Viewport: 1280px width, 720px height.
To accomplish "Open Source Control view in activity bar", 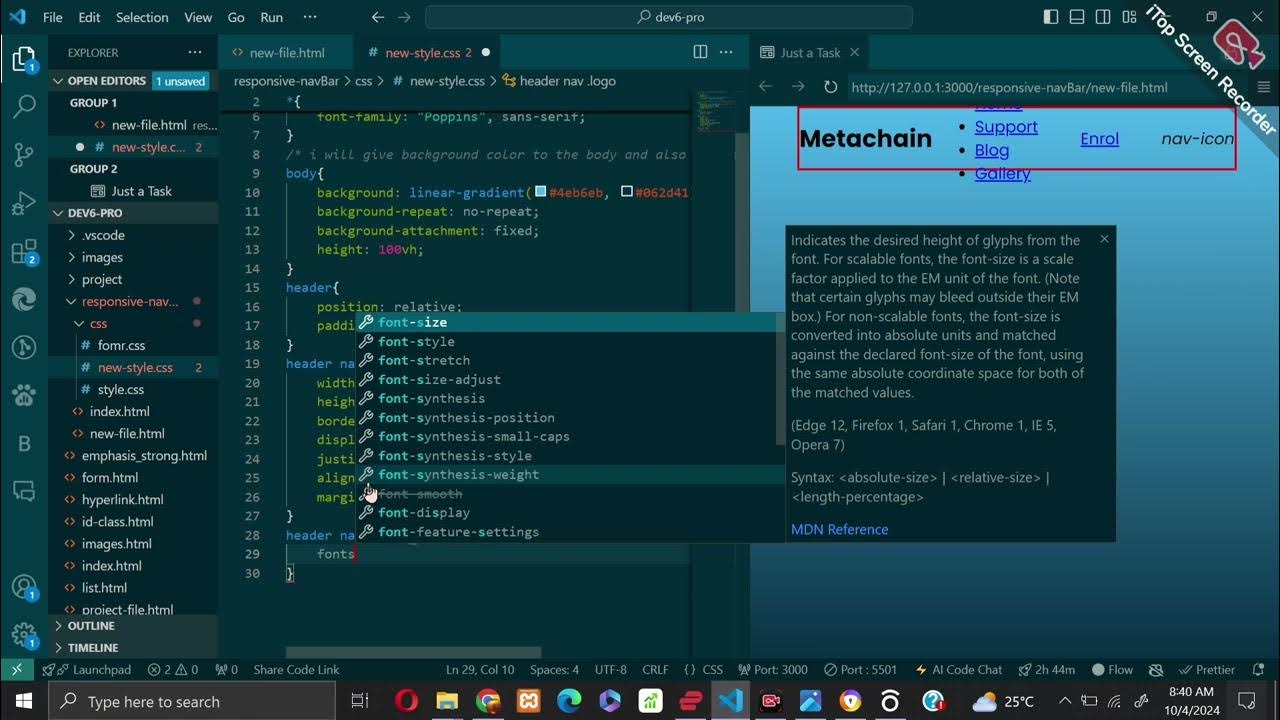I will tap(23, 154).
